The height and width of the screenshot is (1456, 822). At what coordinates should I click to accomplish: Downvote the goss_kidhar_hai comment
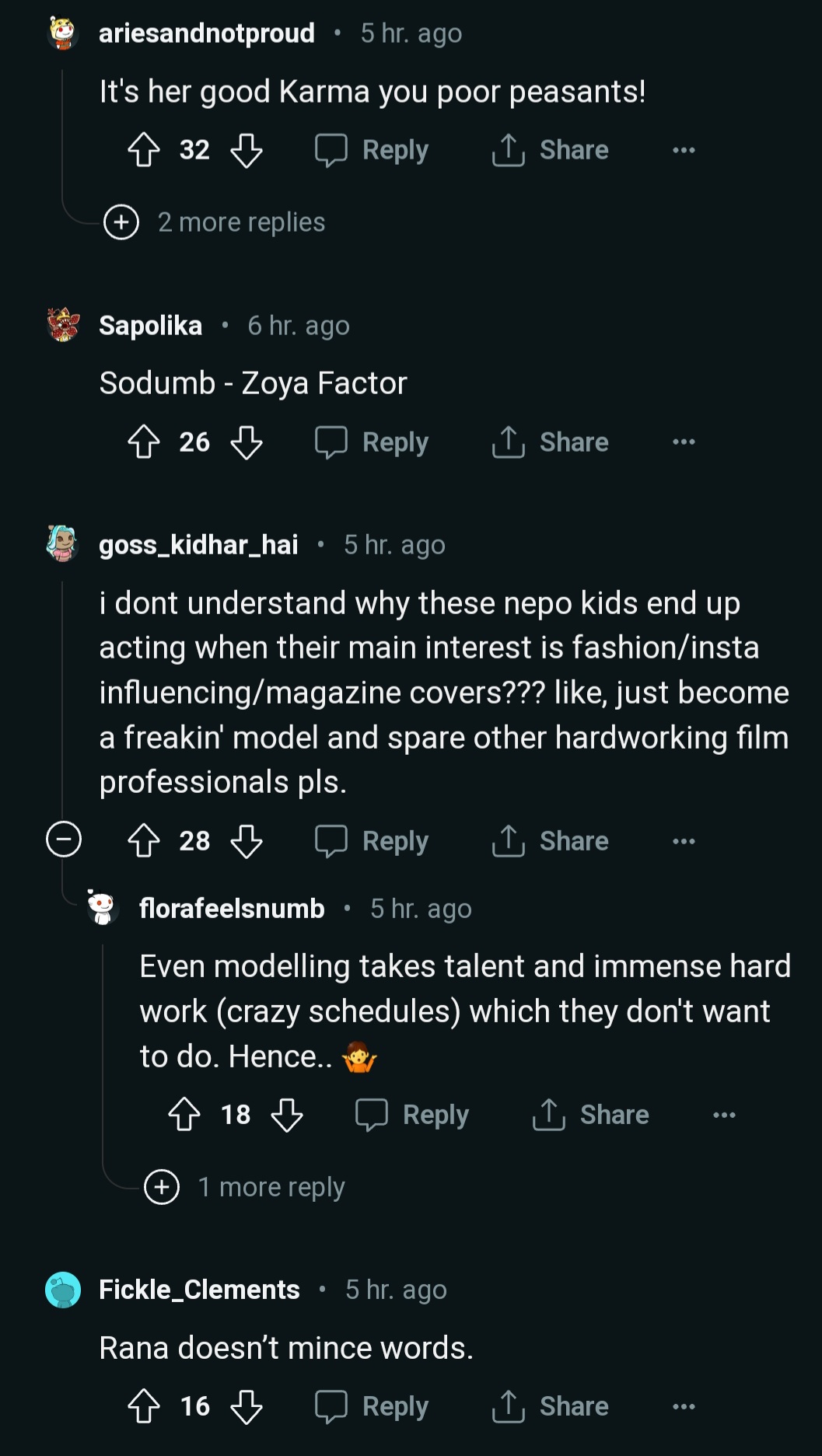tap(247, 841)
